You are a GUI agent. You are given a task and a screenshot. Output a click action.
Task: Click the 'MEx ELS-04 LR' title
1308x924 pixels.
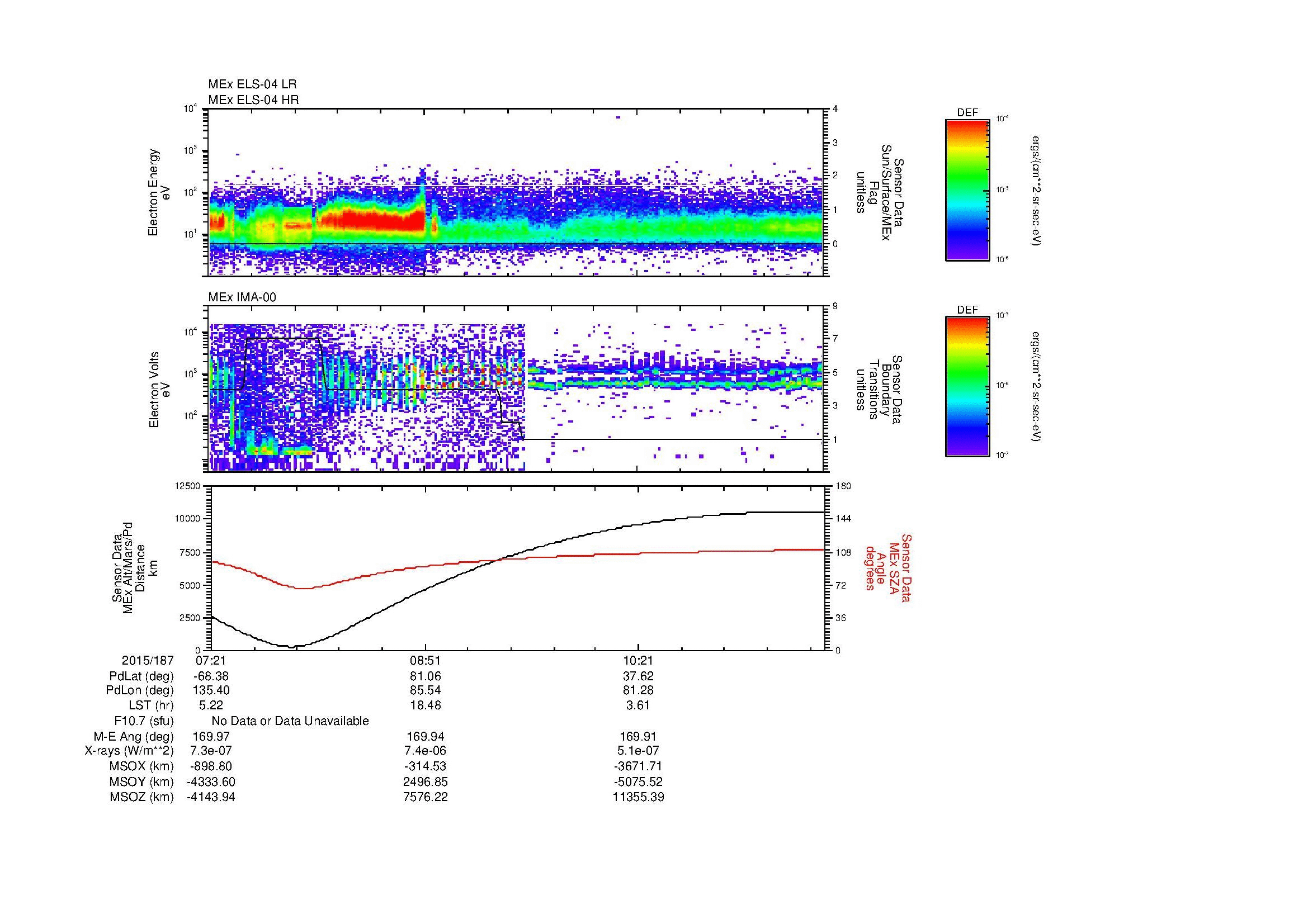(252, 84)
